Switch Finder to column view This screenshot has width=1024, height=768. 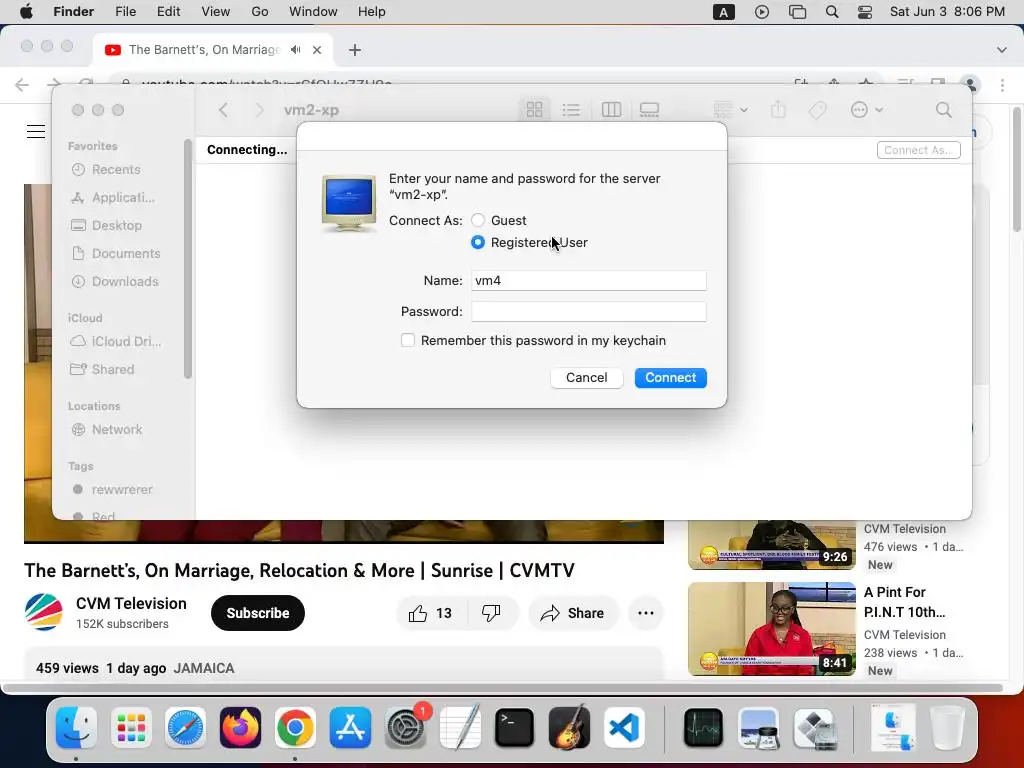(611, 110)
